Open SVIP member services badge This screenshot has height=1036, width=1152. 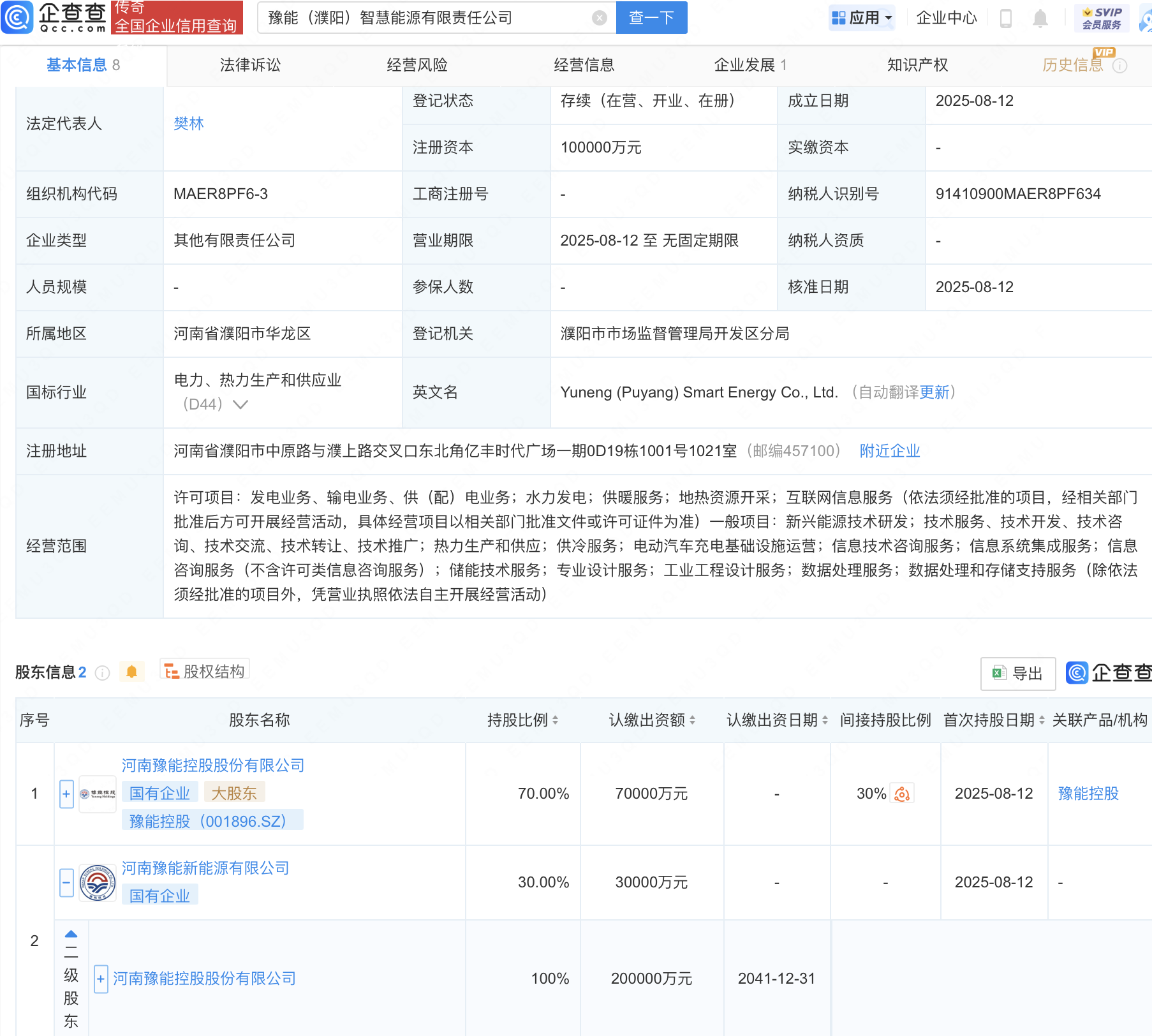point(1102,18)
